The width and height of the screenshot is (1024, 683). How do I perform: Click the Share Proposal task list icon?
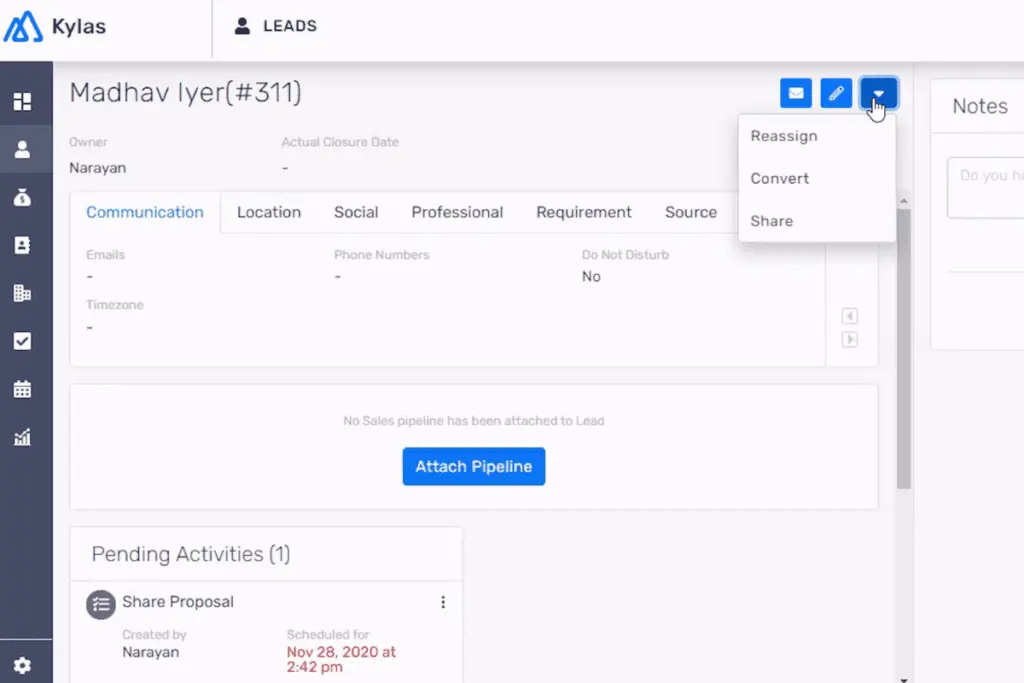(x=101, y=605)
